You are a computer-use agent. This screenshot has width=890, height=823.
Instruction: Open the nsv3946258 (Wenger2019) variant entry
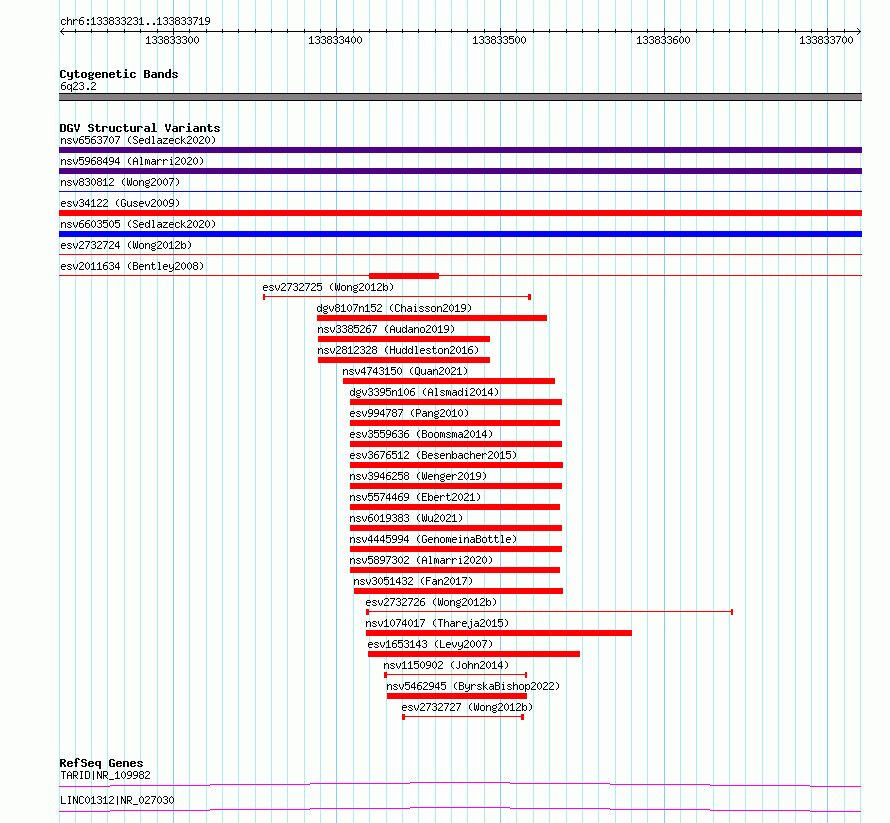pos(418,476)
